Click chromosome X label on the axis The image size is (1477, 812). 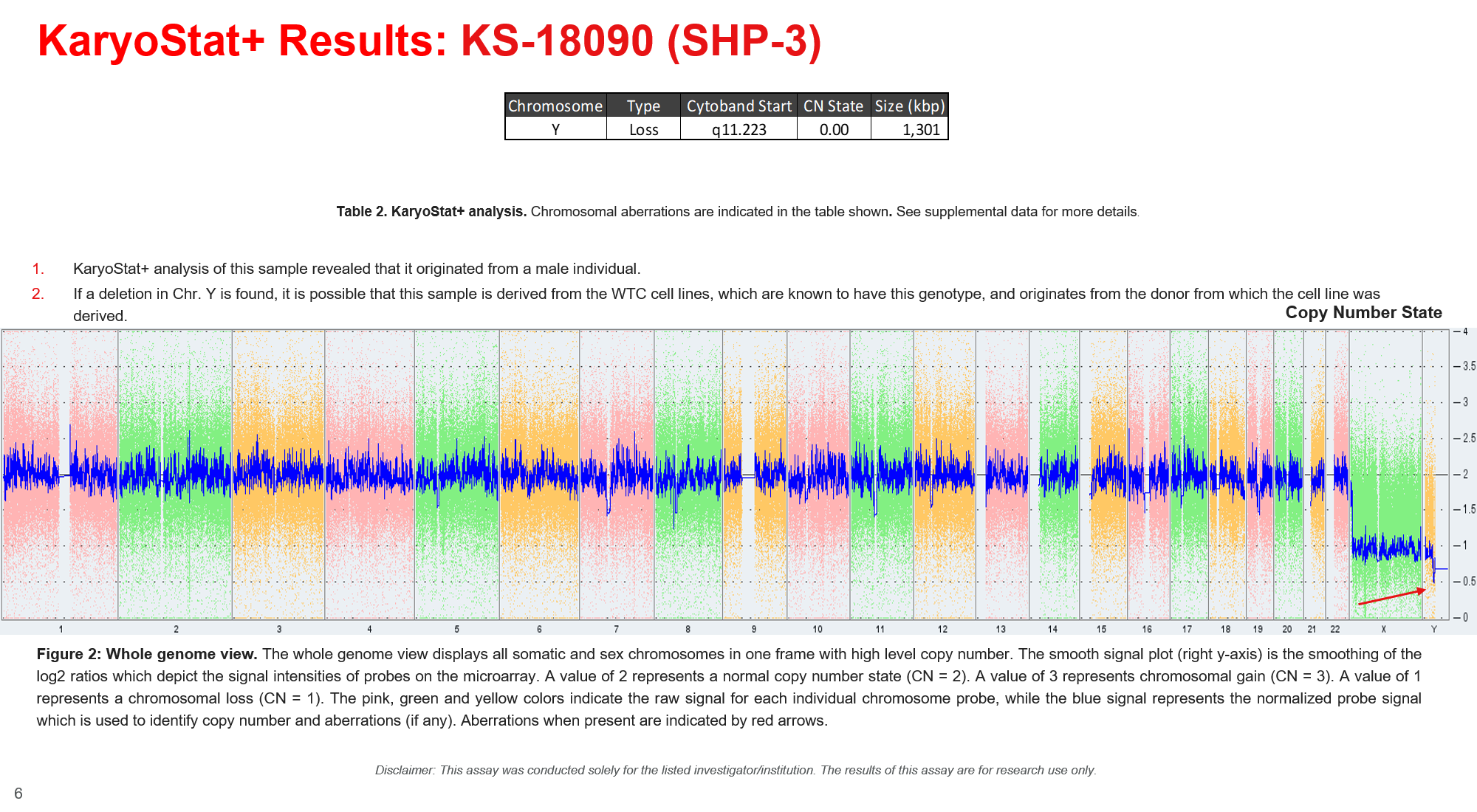click(x=1383, y=629)
